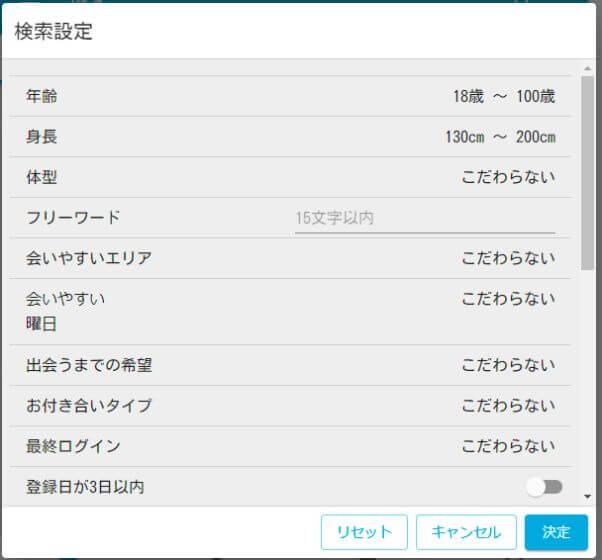
Task: Confirm settings with the 決定 button
Action: (556, 532)
